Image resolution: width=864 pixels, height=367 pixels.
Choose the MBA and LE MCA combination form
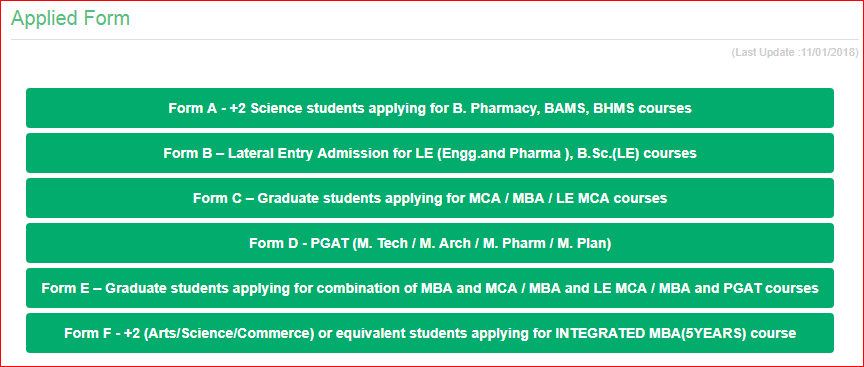[430, 288]
